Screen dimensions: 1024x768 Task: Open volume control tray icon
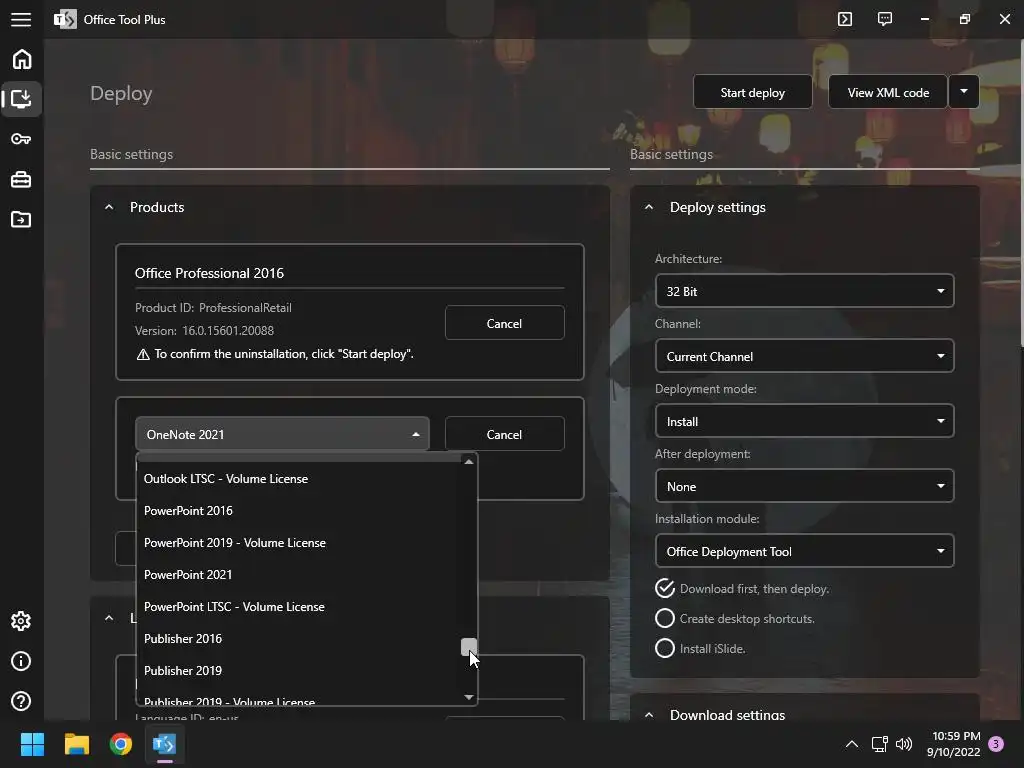(x=904, y=744)
